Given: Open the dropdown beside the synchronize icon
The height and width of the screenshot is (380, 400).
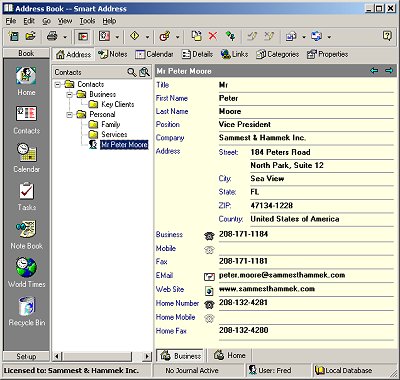Looking at the screenshot, I should 329,37.
